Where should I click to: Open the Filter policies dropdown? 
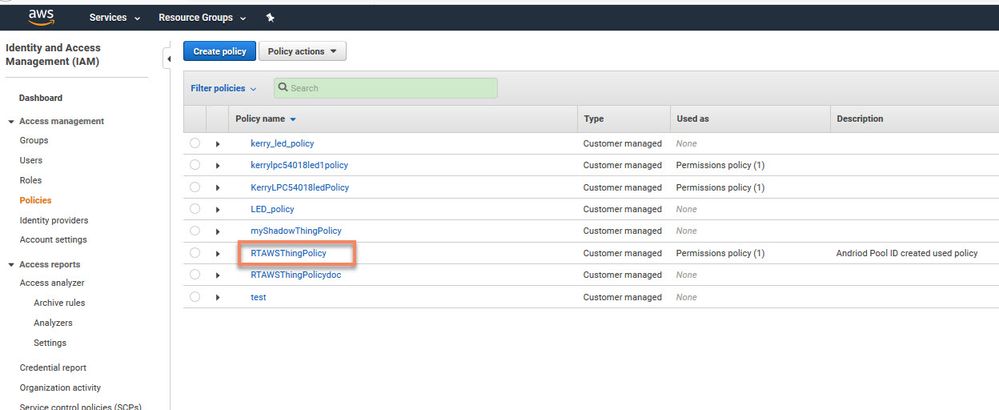pos(223,88)
